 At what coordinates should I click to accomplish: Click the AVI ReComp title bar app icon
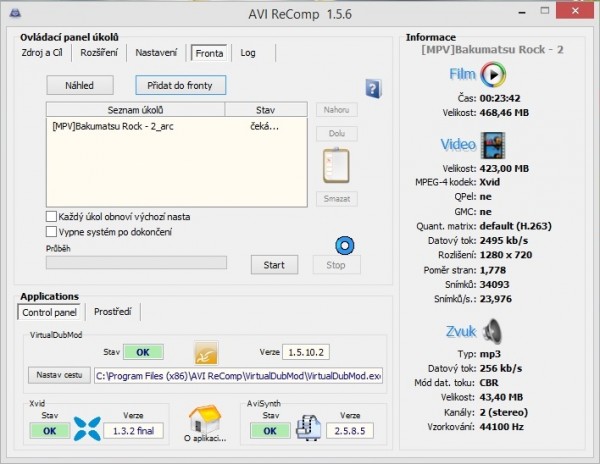tap(15, 13)
